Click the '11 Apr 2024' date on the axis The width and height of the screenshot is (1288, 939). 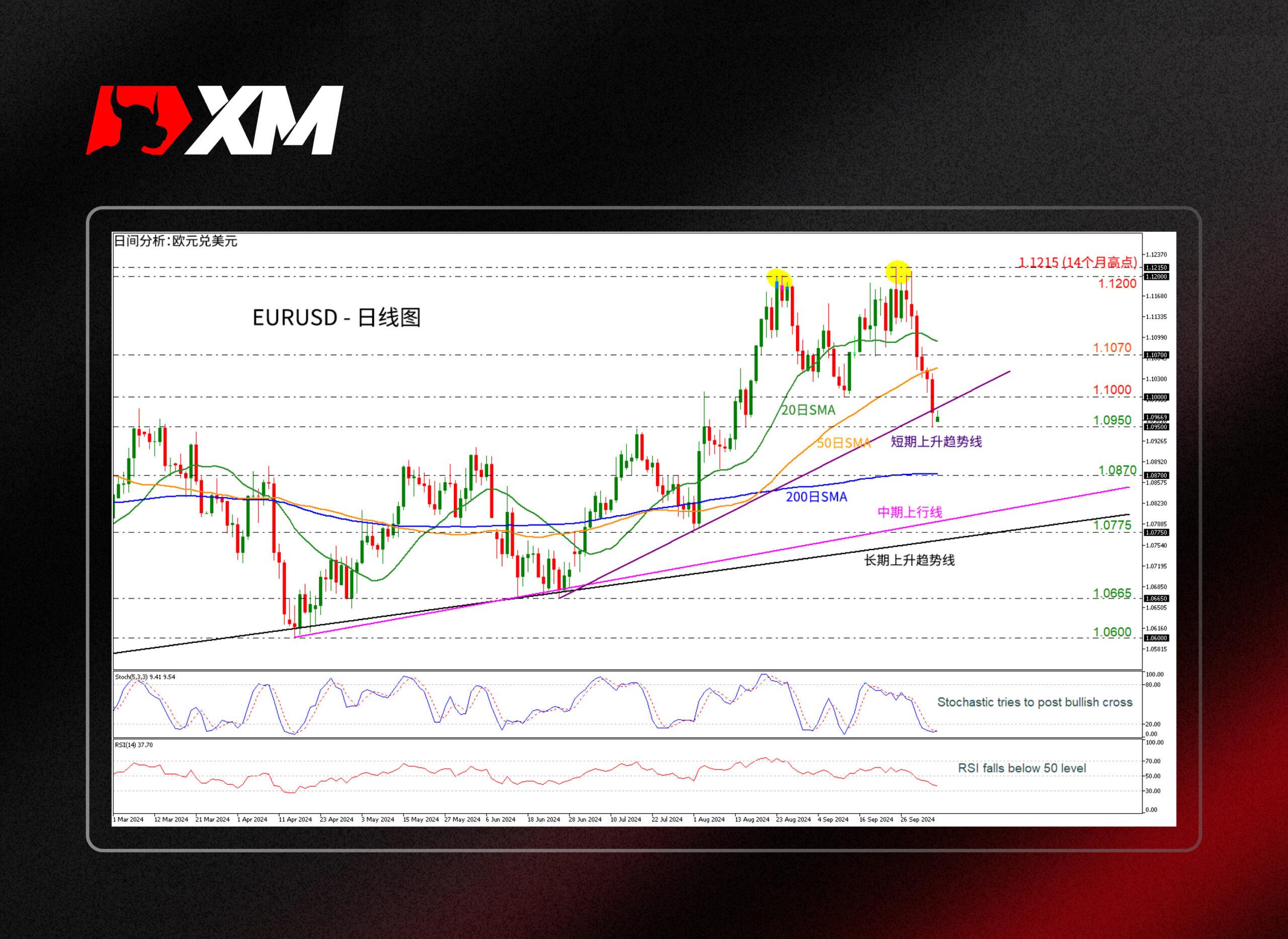point(295,819)
